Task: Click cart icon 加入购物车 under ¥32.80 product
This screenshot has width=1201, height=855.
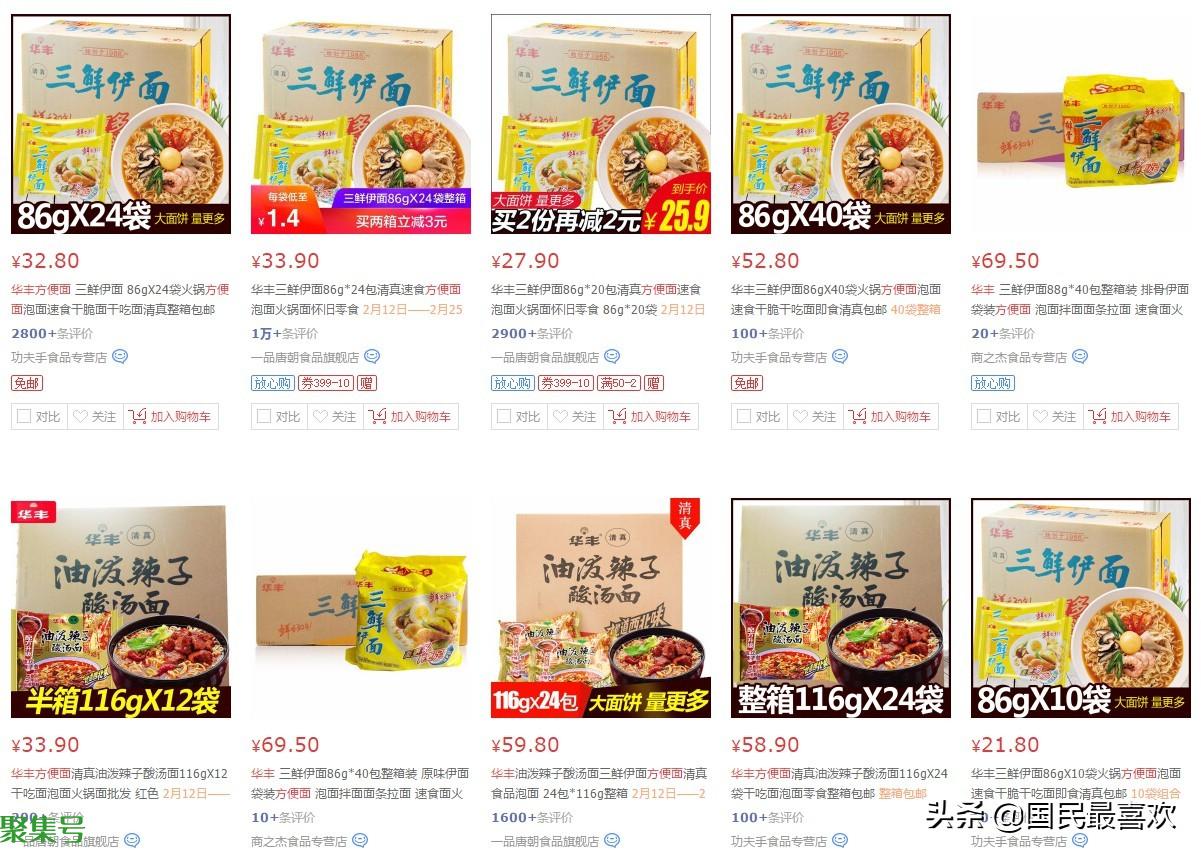Action: click(138, 417)
